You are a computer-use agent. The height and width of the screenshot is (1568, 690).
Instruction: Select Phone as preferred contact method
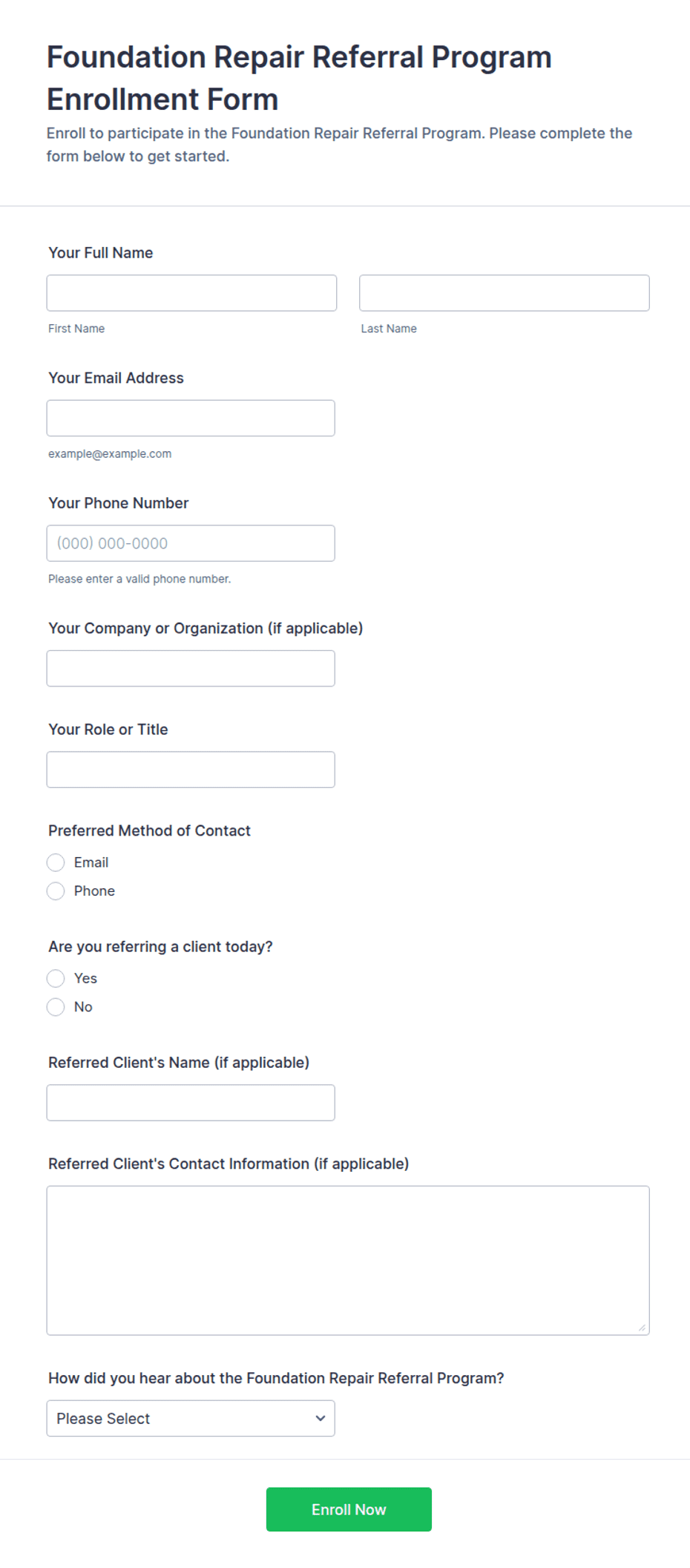[56, 890]
